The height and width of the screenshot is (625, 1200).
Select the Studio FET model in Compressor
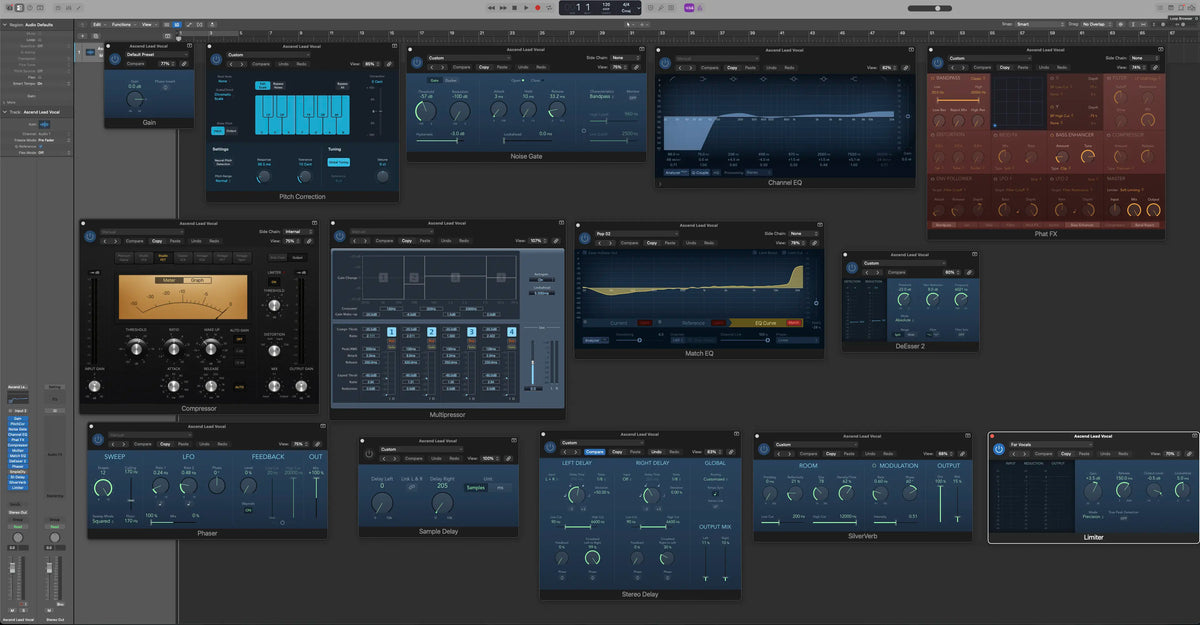[162, 256]
